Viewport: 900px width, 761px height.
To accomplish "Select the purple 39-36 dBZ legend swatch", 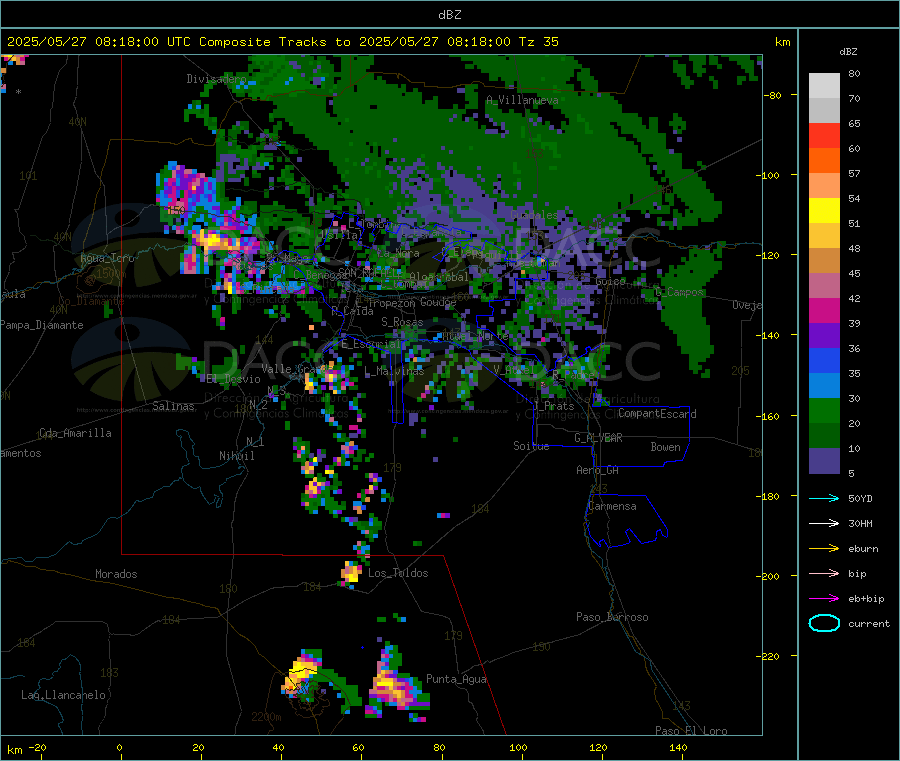I will (x=824, y=336).
